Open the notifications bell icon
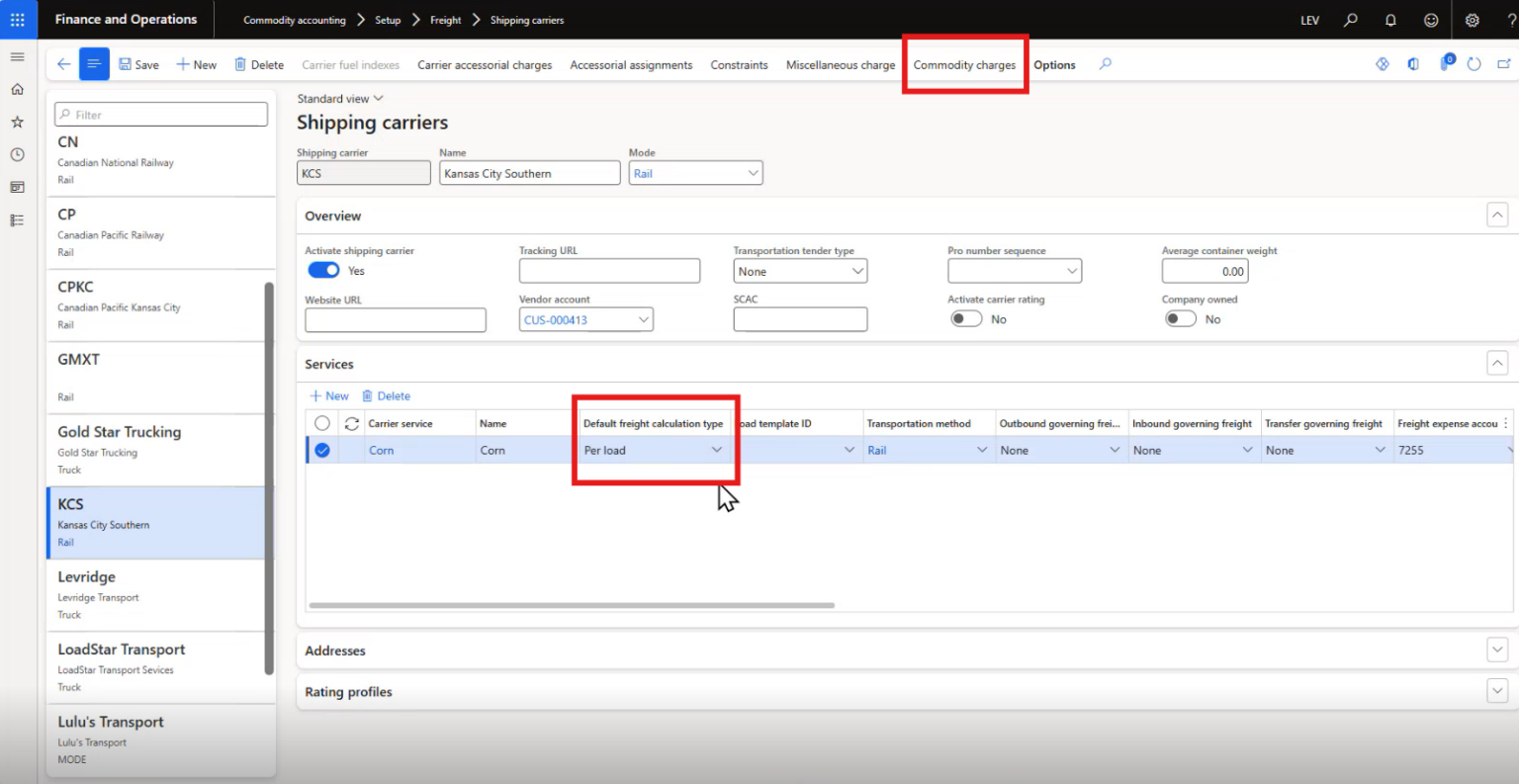The image size is (1519, 784). click(x=1390, y=20)
